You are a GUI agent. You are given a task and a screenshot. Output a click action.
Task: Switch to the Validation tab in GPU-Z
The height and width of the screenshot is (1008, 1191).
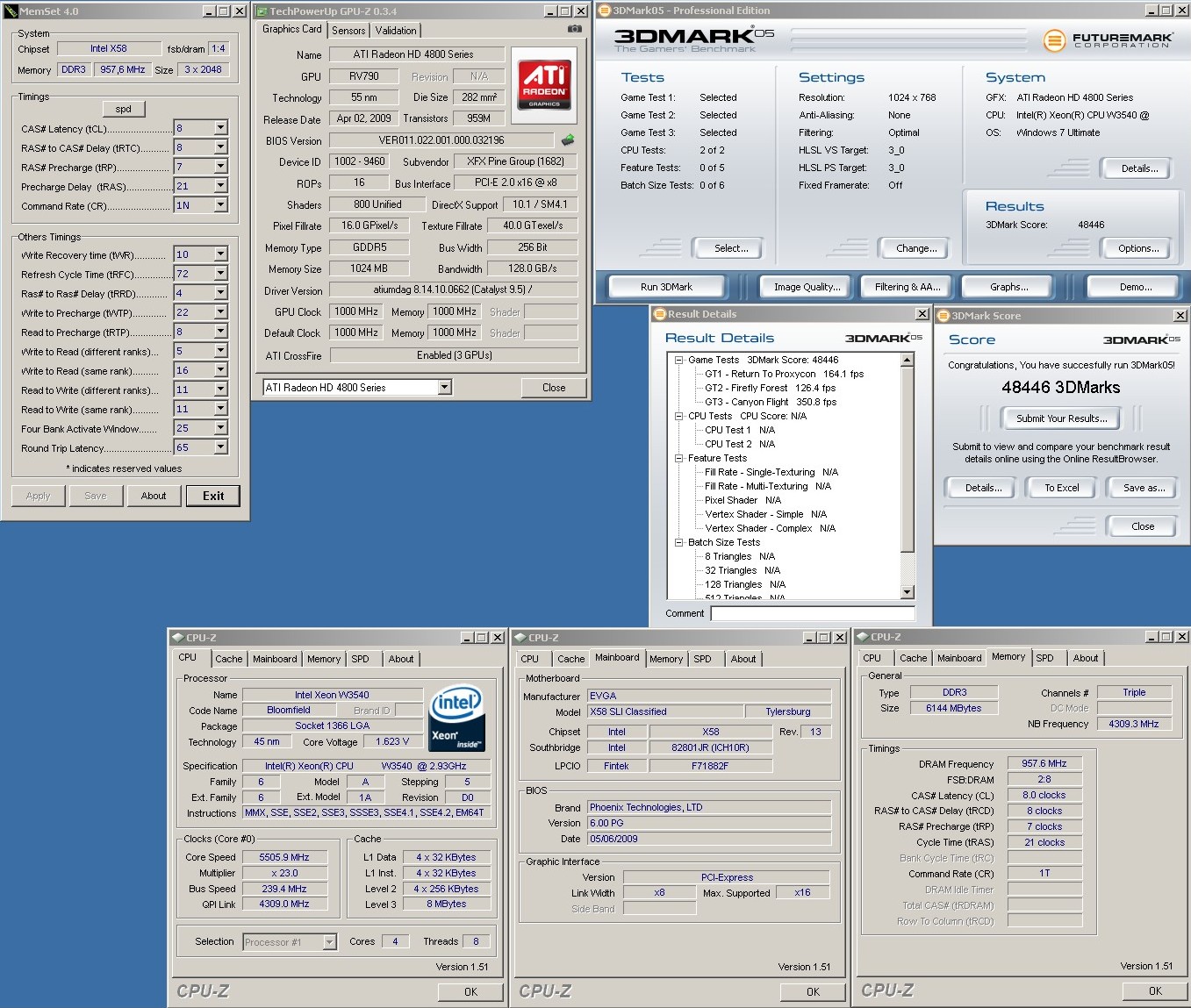coord(396,31)
